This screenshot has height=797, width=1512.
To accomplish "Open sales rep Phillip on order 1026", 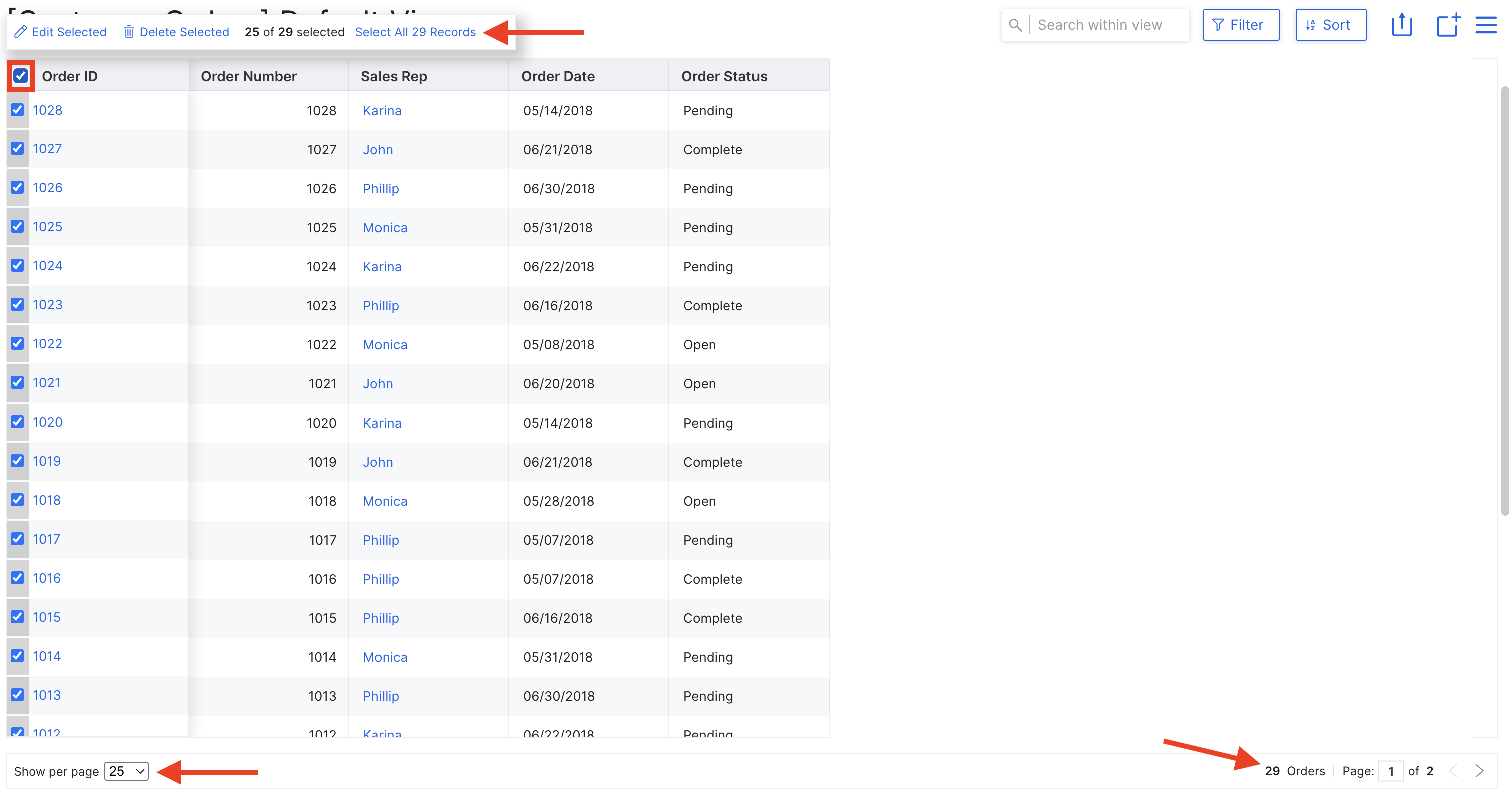I will [x=381, y=188].
